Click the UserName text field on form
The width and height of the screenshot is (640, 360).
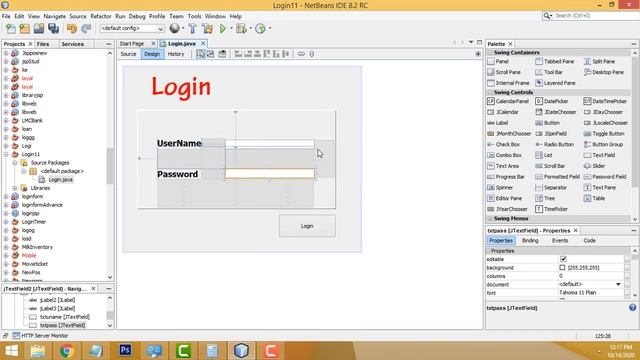pyautogui.click(x=270, y=143)
